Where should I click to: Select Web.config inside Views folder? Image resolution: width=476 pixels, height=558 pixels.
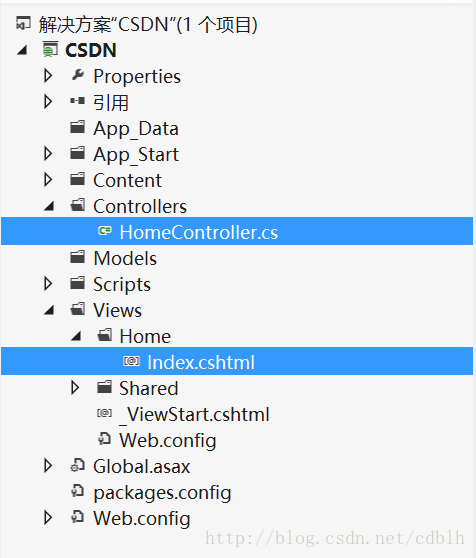click(x=168, y=440)
